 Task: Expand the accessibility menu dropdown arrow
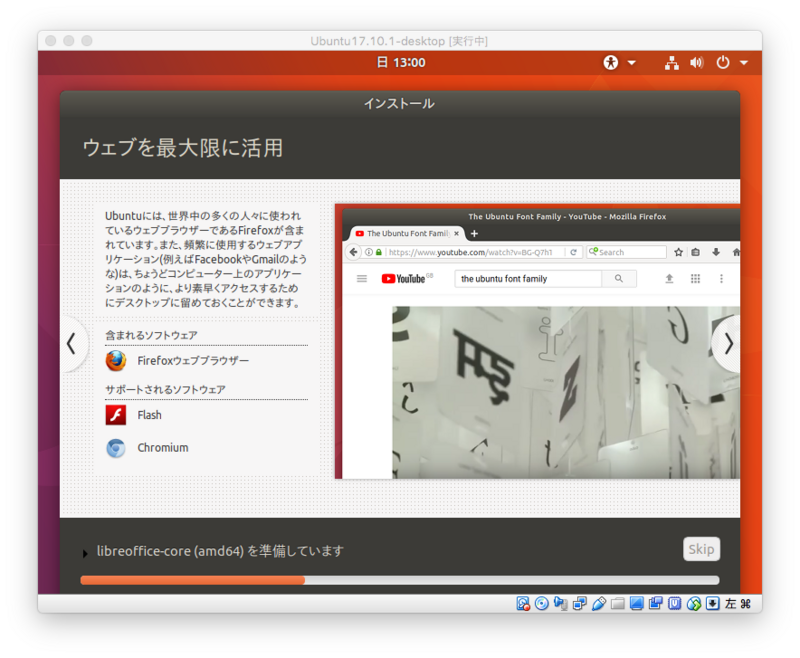pyautogui.click(x=632, y=63)
